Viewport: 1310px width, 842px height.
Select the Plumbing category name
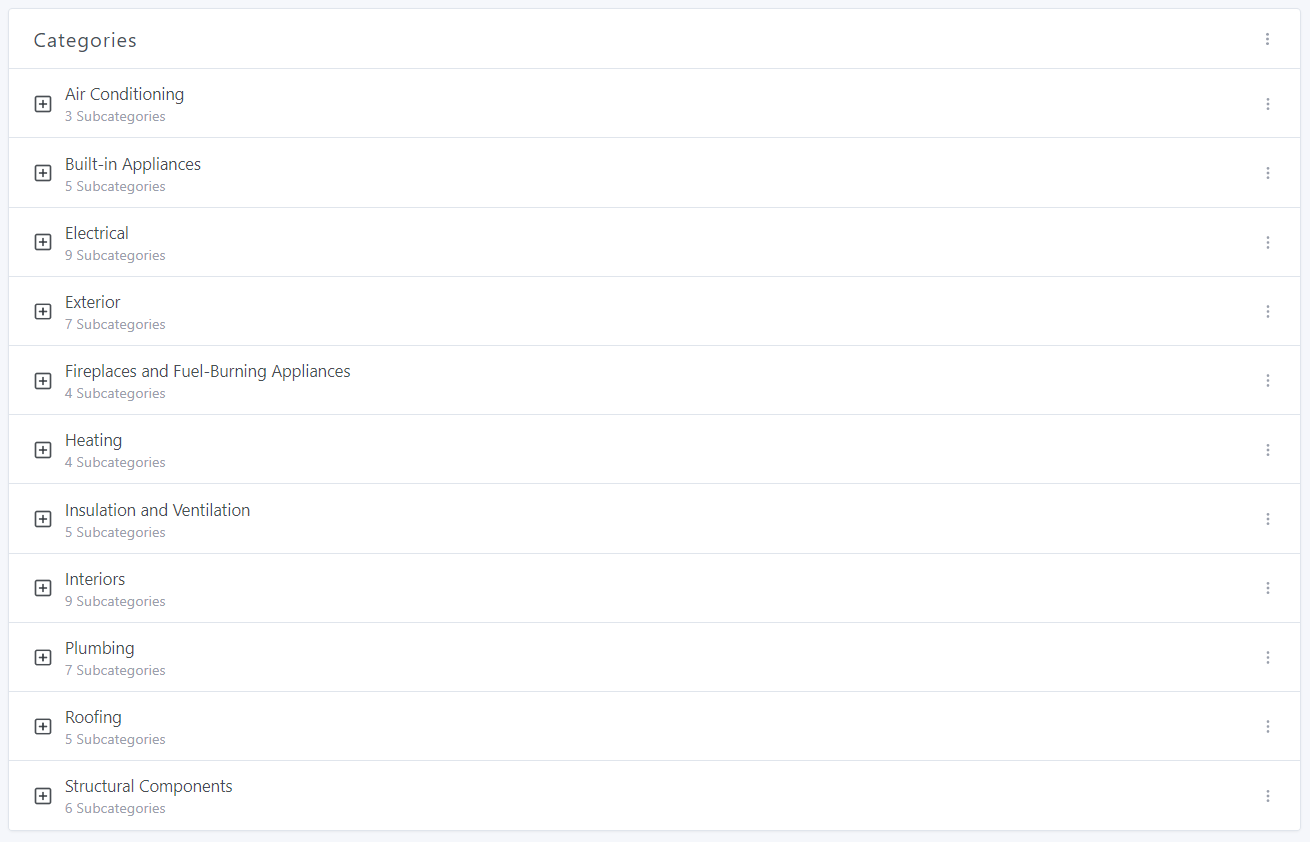100,648
